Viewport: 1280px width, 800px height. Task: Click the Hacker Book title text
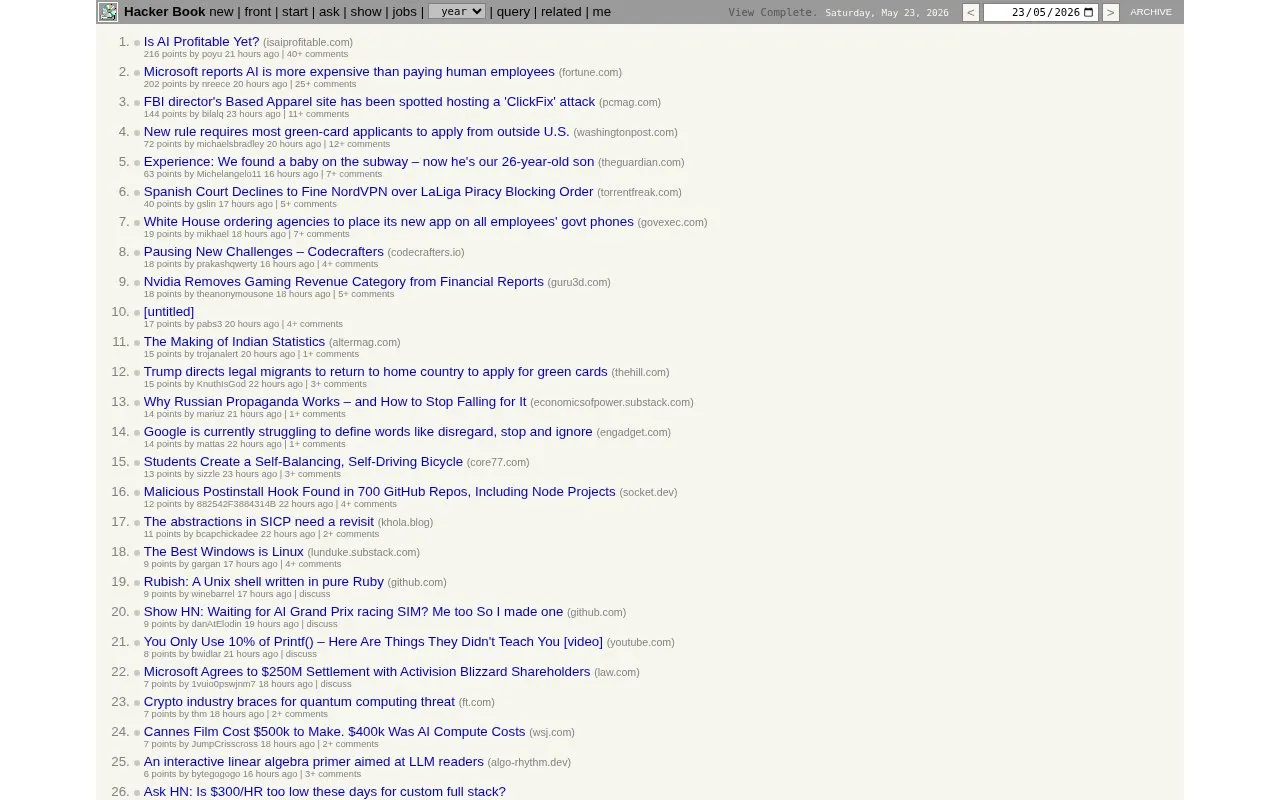165,12
